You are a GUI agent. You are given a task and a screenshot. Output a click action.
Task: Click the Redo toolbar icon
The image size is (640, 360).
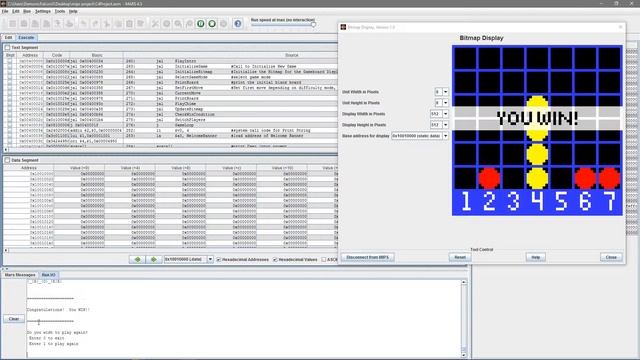point(95,24)
